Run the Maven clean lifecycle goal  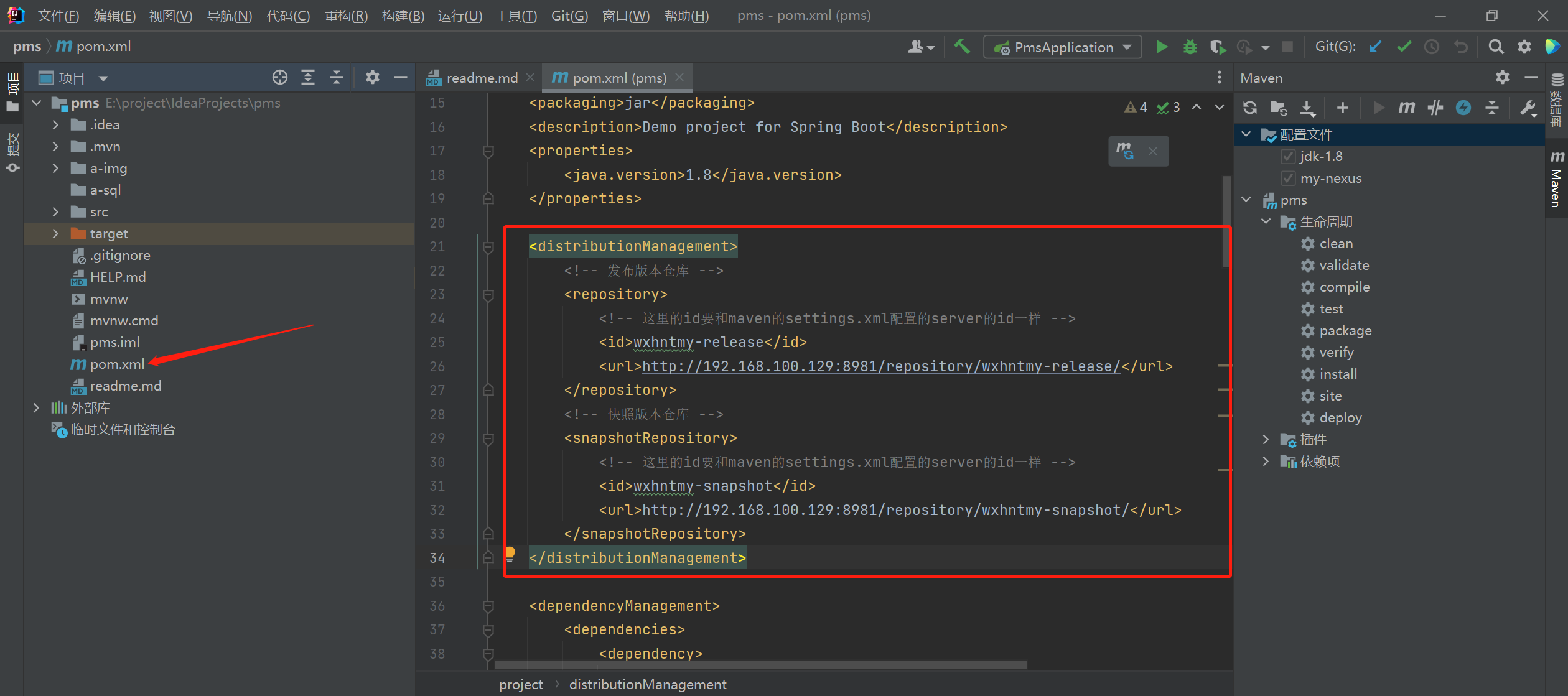tap(1335, 244)
